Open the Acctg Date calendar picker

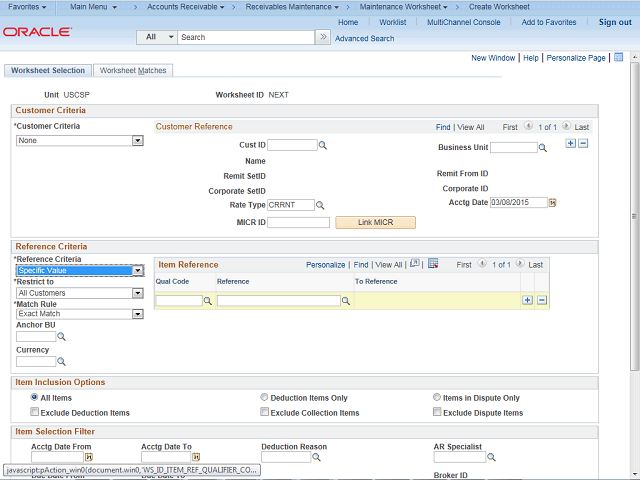point(552,203)
